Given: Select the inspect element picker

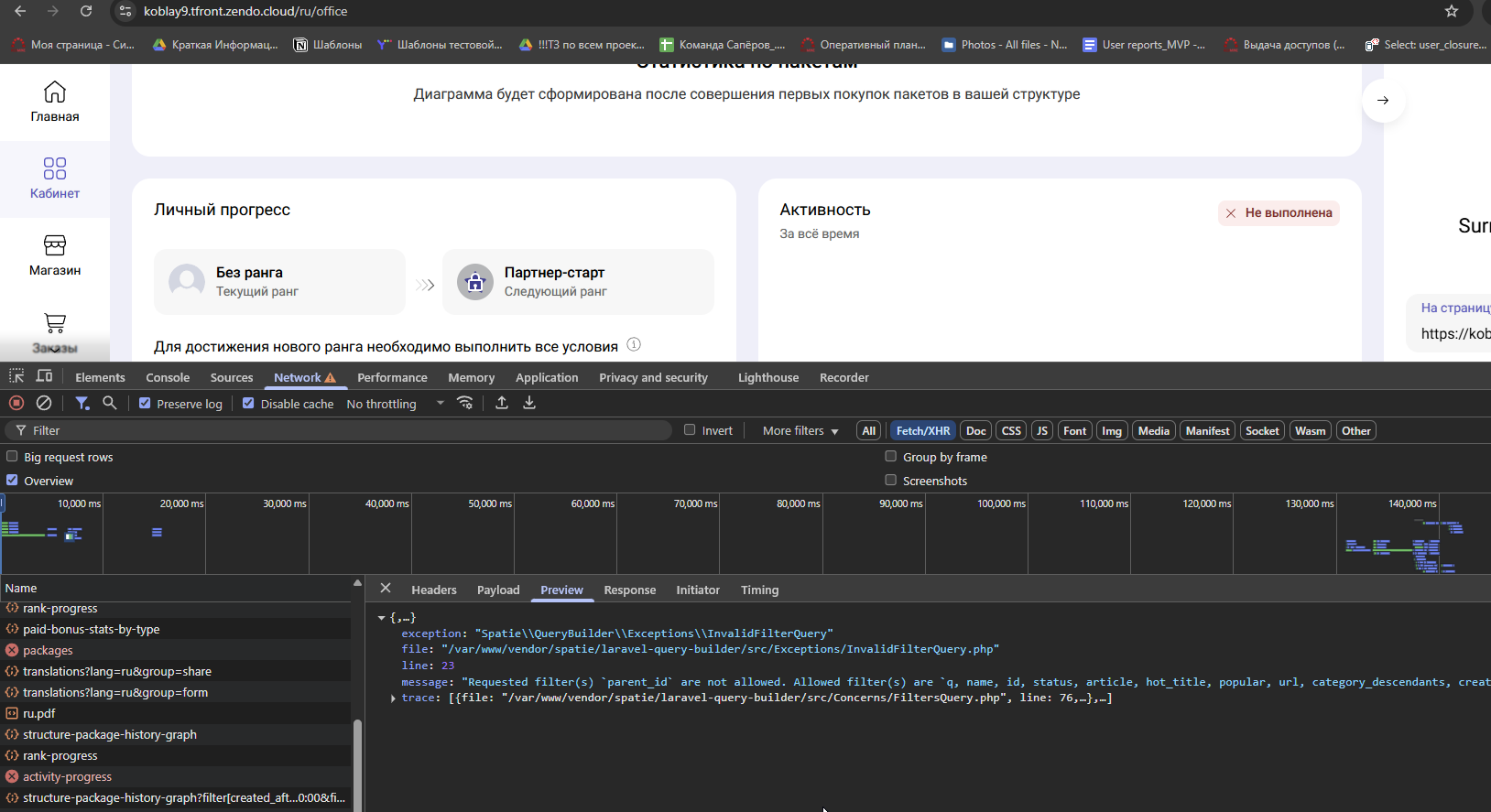Looking at the screenshot, I should click(x=16, y=376).
